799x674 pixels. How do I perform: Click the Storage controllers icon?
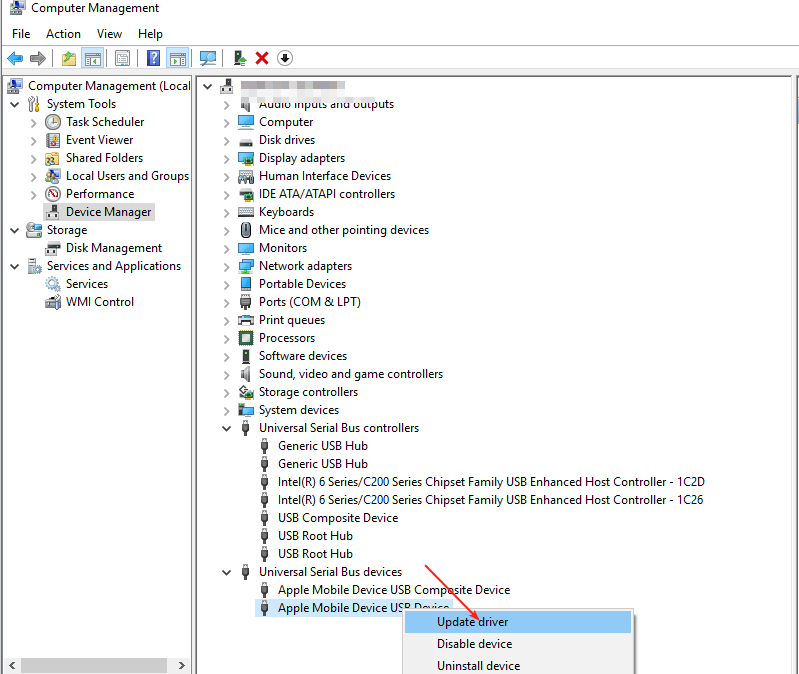click(x=246, y=392)
